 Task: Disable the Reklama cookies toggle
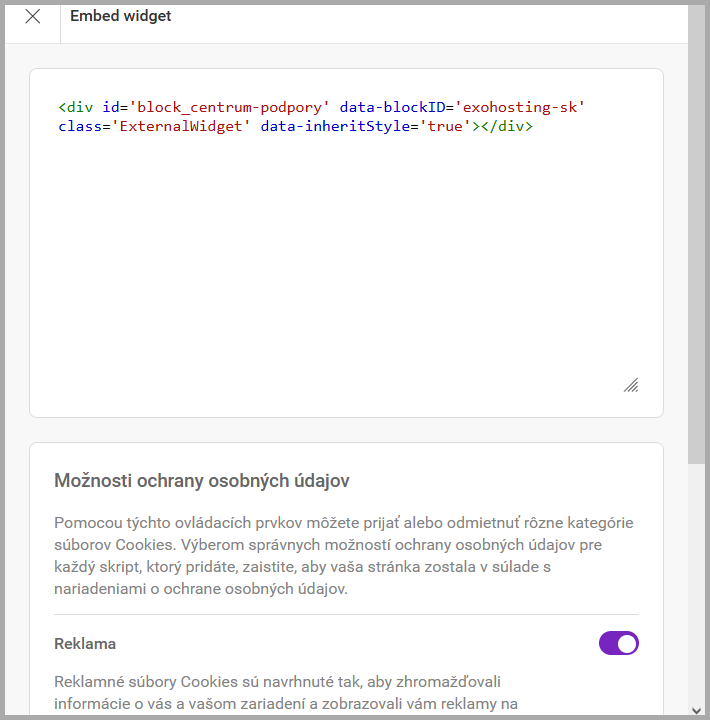pyautogui.click(x=618, y=643)
